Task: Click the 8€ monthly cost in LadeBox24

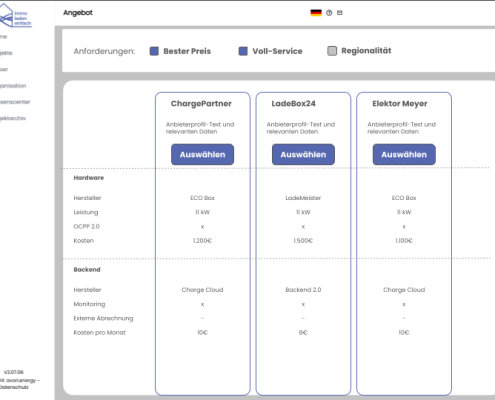Action: [x=303, y=333]
